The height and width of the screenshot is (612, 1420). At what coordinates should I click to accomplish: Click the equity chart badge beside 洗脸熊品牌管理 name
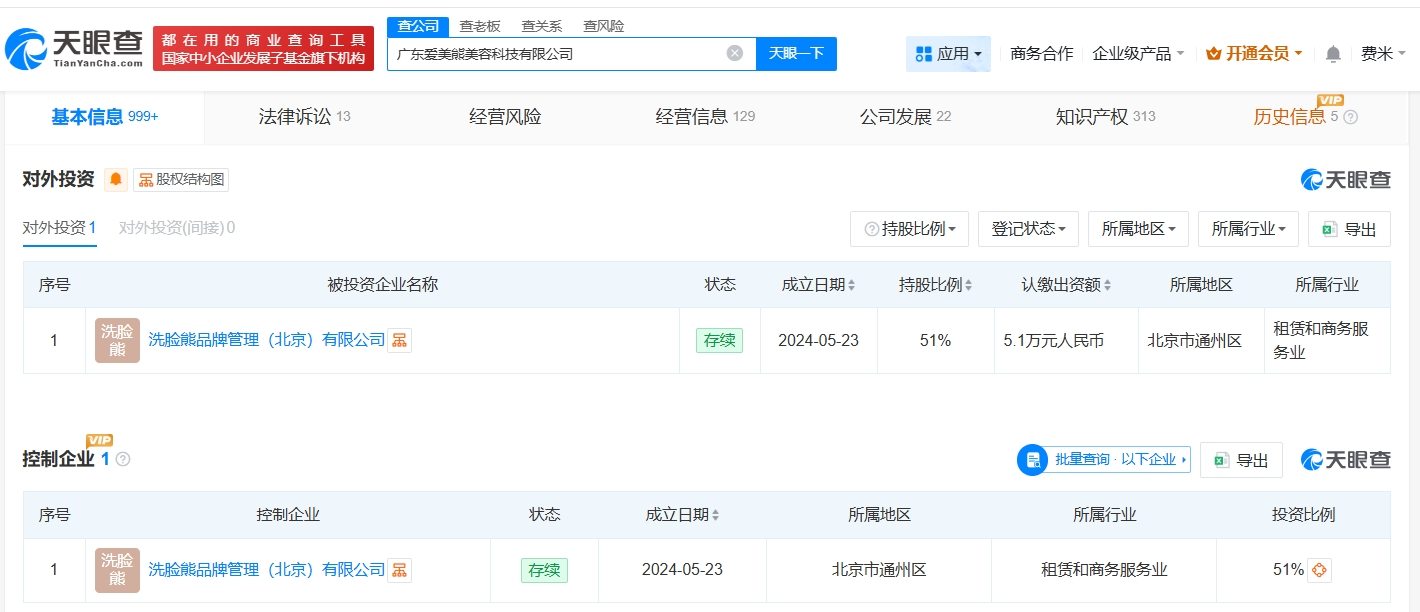coord(399,340)
